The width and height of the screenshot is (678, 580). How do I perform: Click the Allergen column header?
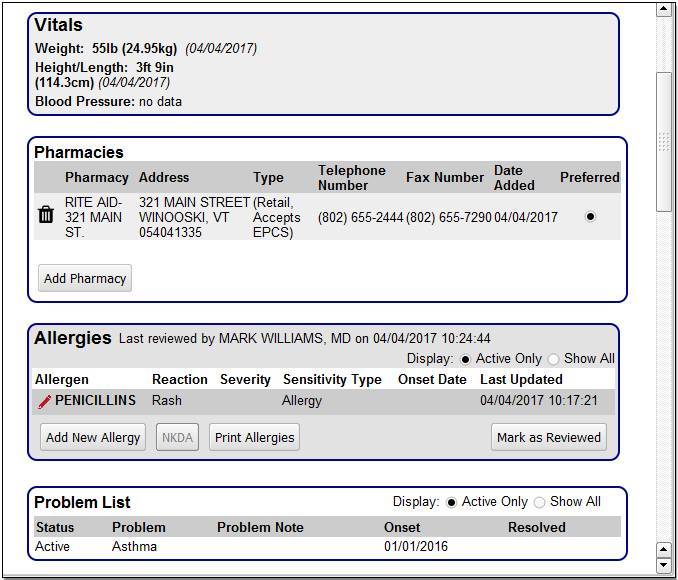click(62, 380)
